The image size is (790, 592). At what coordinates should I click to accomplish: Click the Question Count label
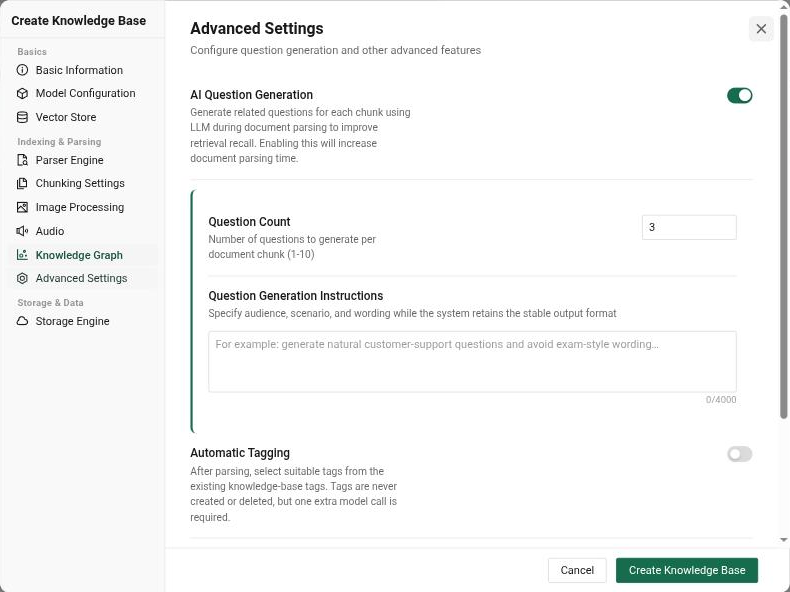point(249,222)
